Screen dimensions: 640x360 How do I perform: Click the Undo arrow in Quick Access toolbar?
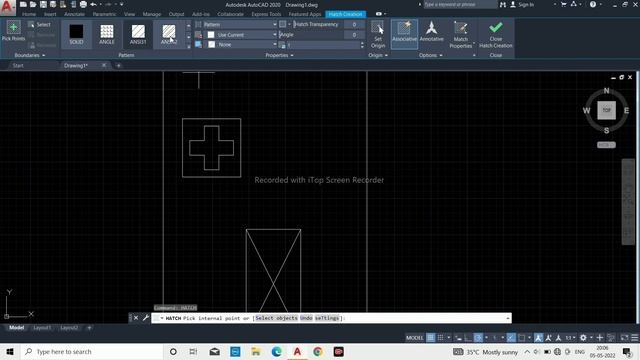93,4
